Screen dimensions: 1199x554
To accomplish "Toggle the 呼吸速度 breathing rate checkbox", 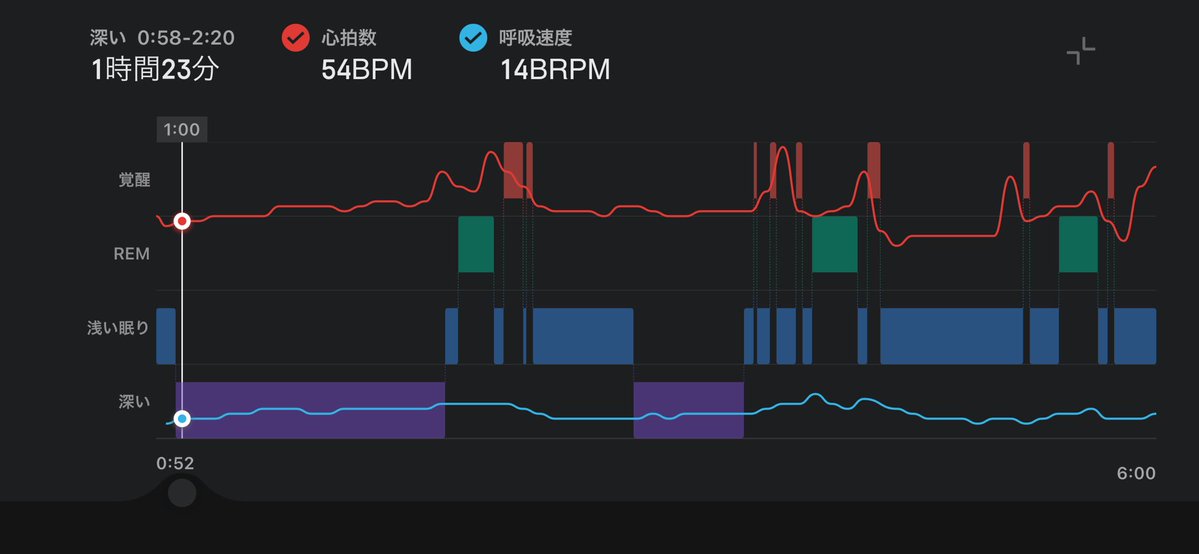I will (473, 37).
